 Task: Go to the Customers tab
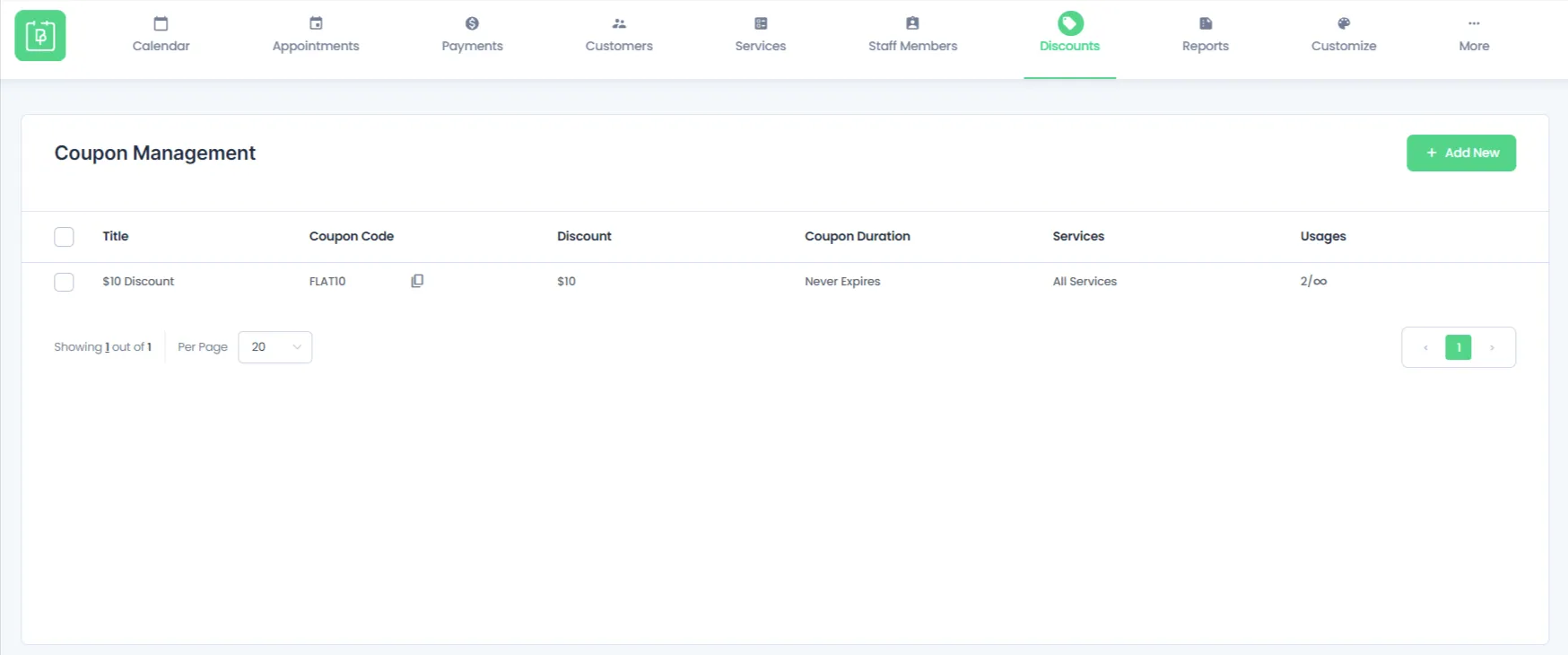619,46
